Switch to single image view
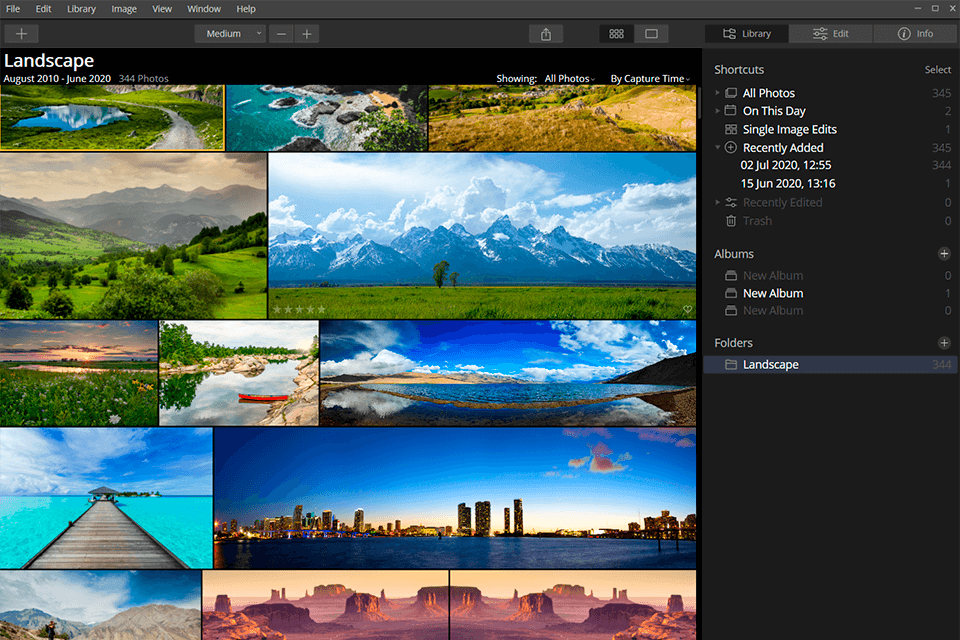The width and height of the screenshot is (960, 640). coord(651,34)
